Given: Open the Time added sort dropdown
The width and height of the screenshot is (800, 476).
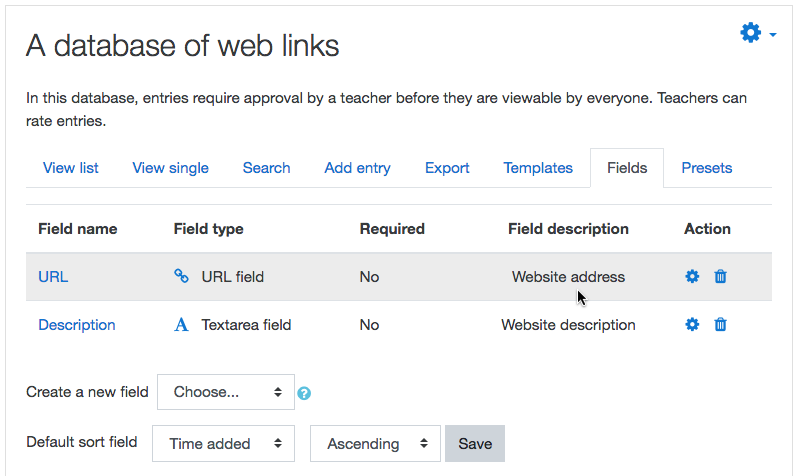Looking at the screenshot, I should point(223,443).
